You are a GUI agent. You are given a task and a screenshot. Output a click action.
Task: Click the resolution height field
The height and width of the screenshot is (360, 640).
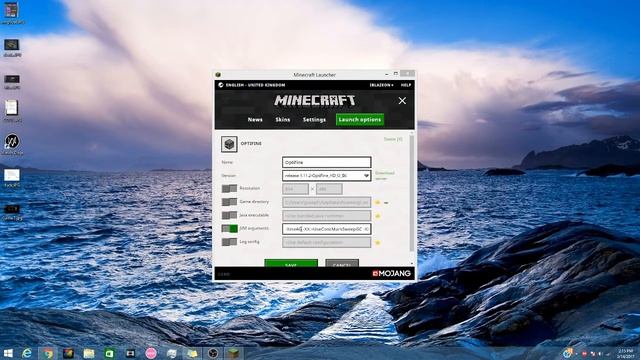click(329, 189)
